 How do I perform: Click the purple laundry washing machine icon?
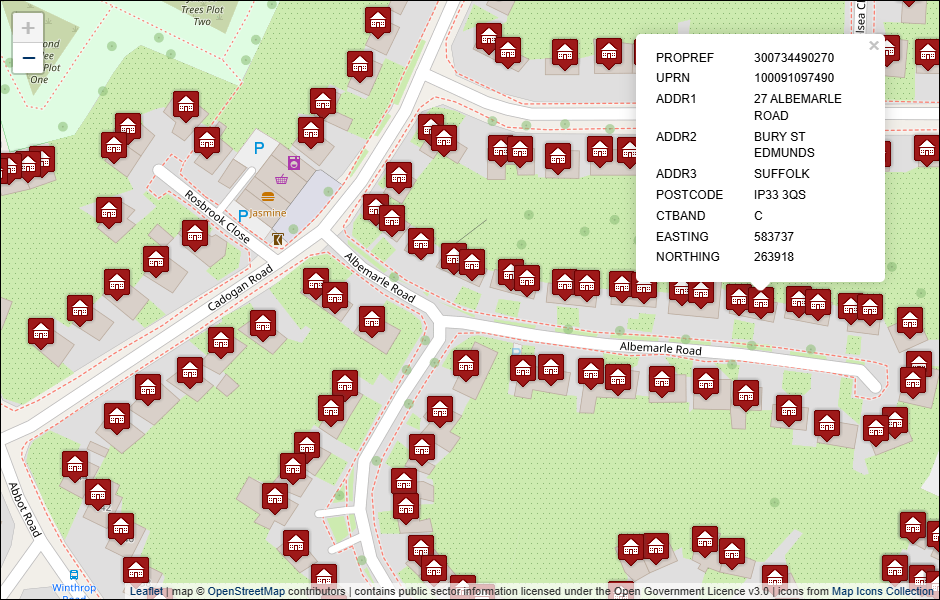[x=294, y=162]
